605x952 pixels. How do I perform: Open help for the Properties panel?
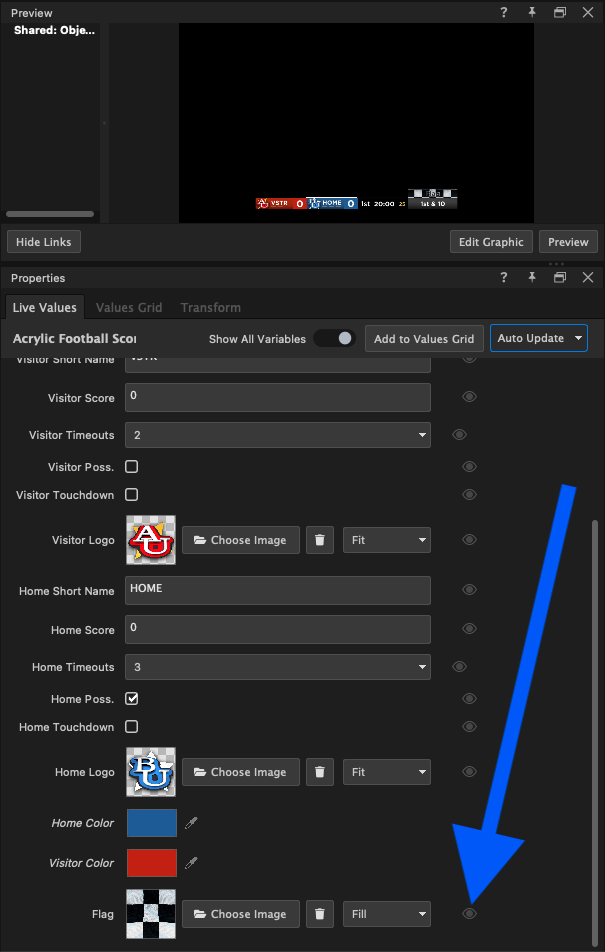click(x=504, y=278)
